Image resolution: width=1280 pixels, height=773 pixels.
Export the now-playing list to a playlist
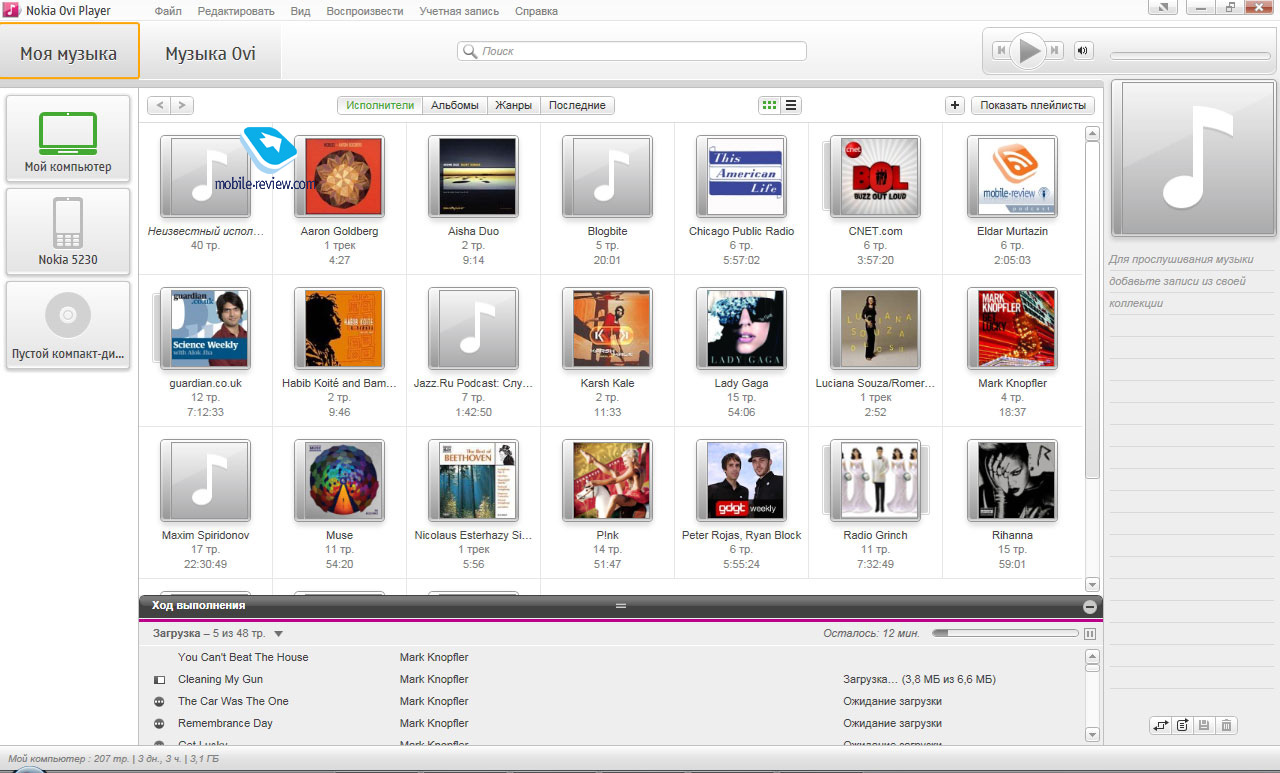click(x=1182, y=725)
